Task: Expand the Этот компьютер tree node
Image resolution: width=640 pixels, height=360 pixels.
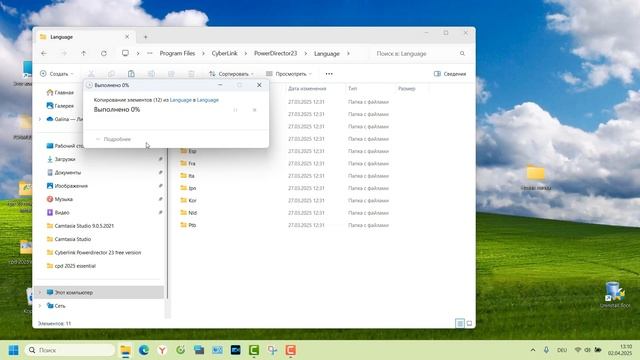Action: coord(40,292)
